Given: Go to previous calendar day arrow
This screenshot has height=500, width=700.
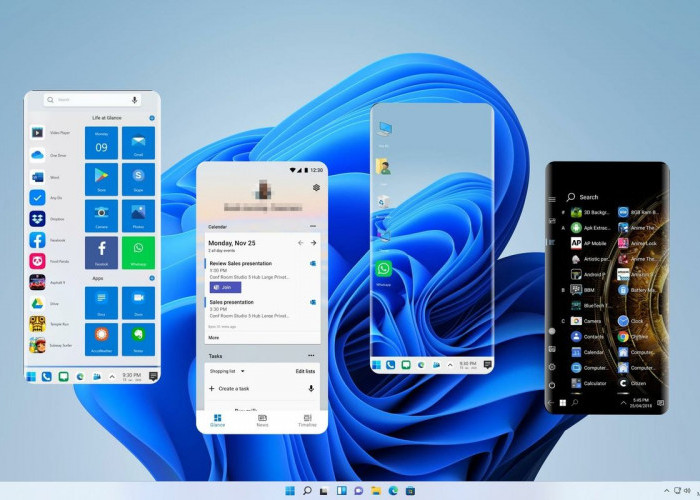Looking at the screenshot, I should pos(300,243).
